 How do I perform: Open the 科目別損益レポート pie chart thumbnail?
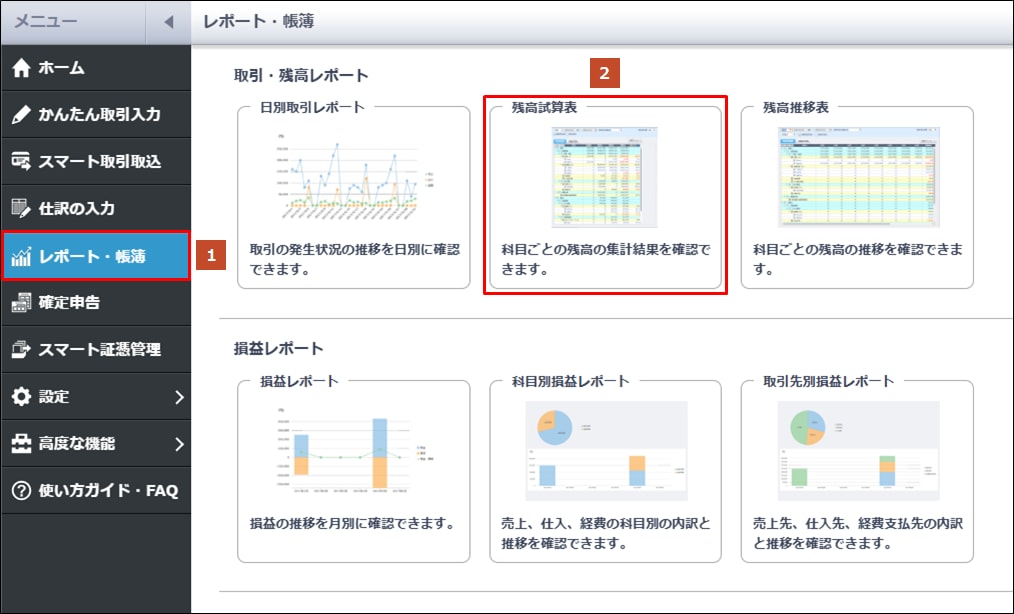[x=606, y=451]
